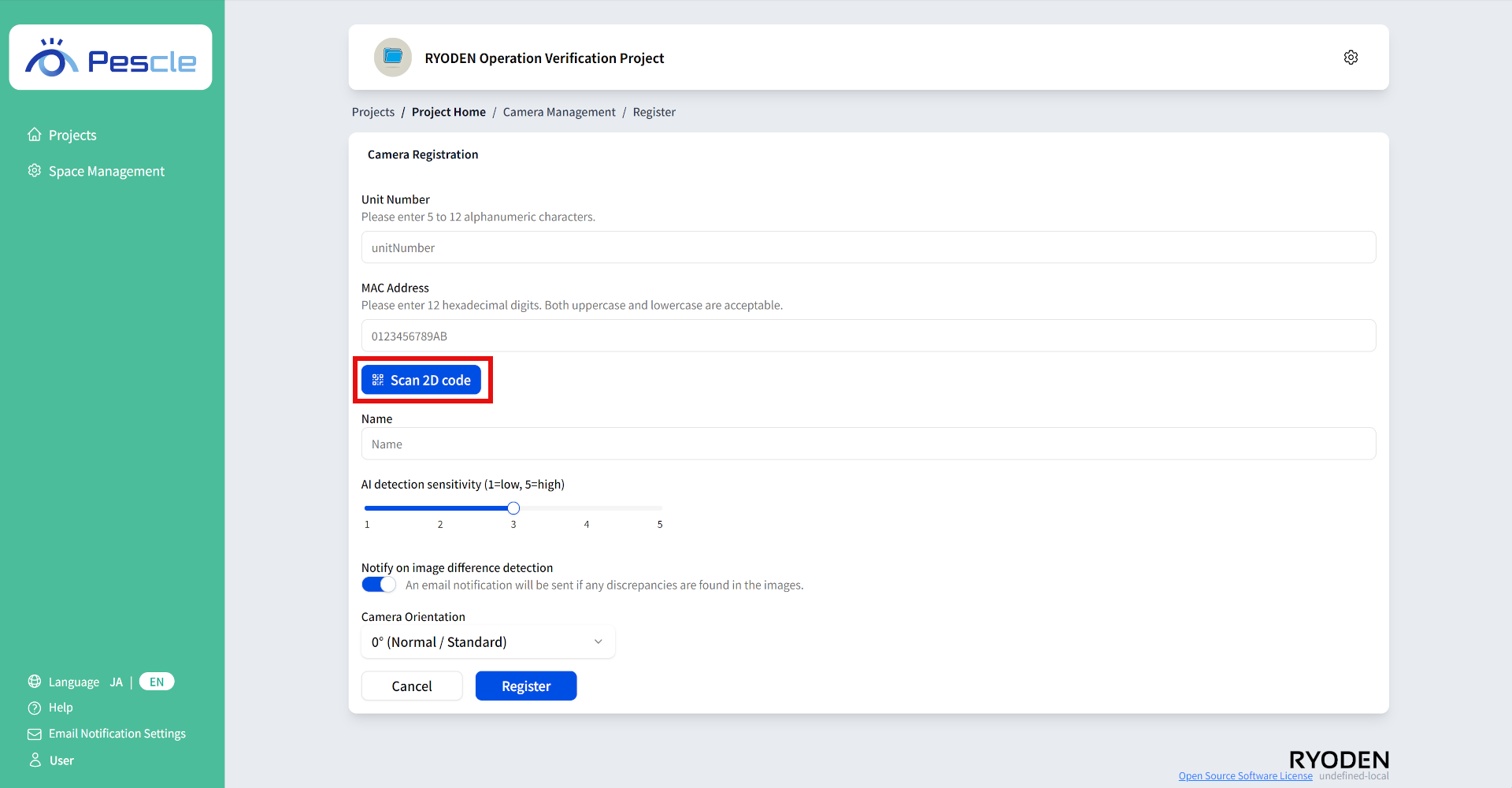
Task: Click the Pescle logo
Action: [110, 58]
